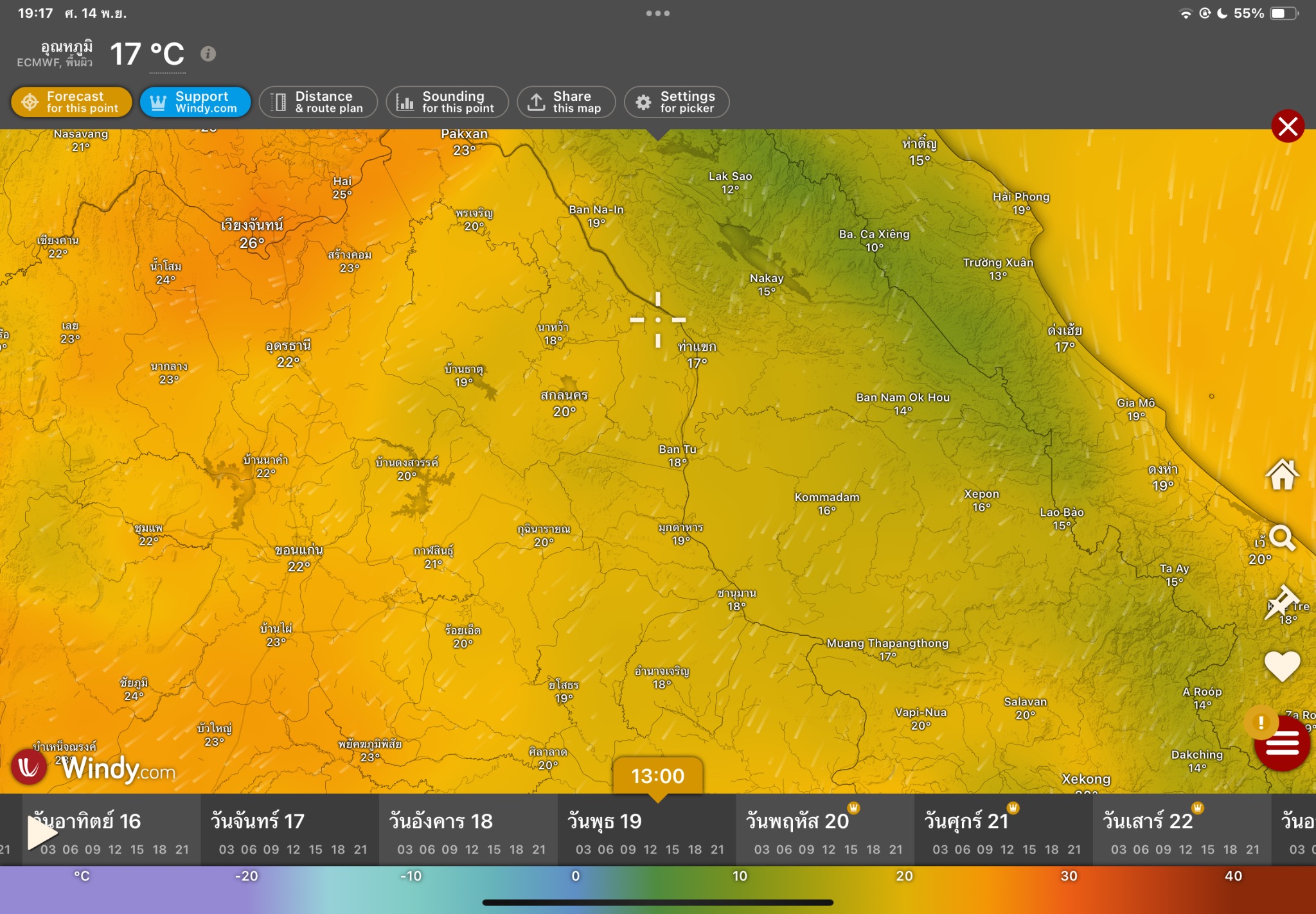Open search with magnifier icon

pos(1282,538)
